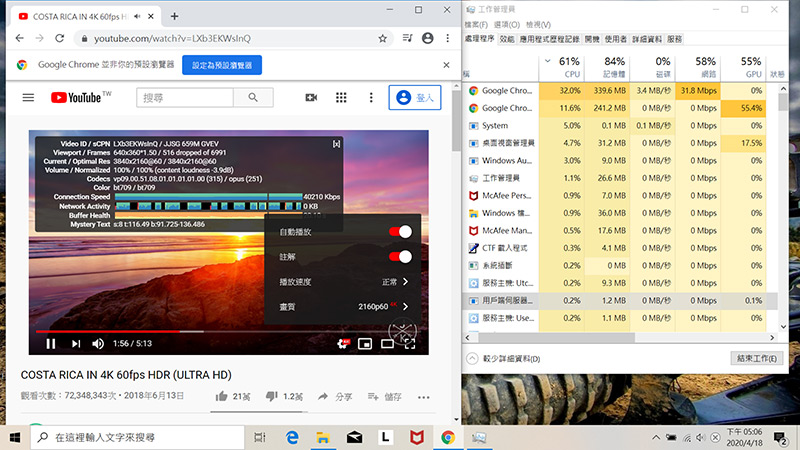The image size is (800, 450).
Task: Close the COSTA RICA YouTube tab
Action: [151, 16]
